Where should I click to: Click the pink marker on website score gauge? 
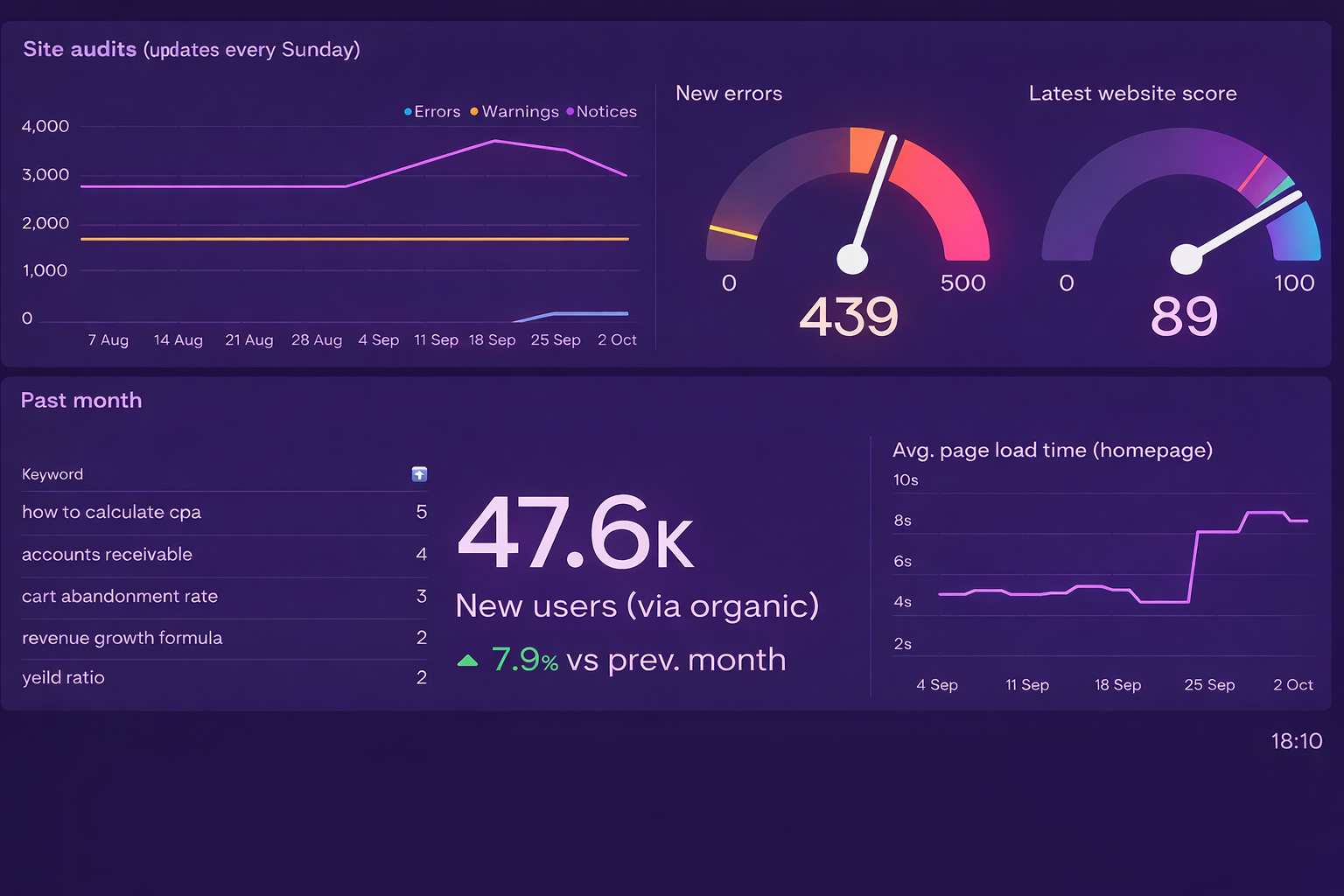pyautogui.click(x=1252, y=173)
